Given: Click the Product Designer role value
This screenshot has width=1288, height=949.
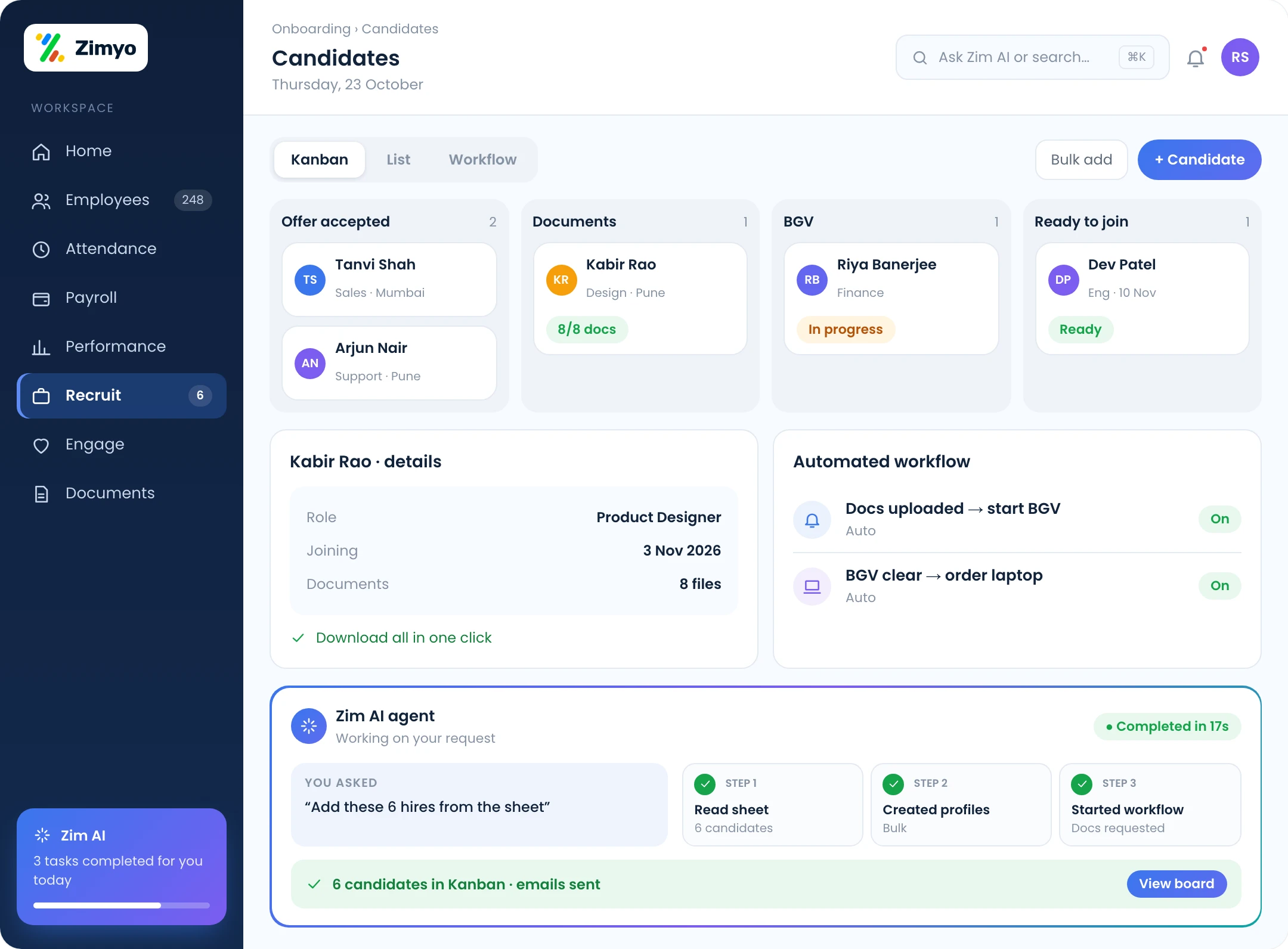Looking at the screenshot, I should [659, 517].
